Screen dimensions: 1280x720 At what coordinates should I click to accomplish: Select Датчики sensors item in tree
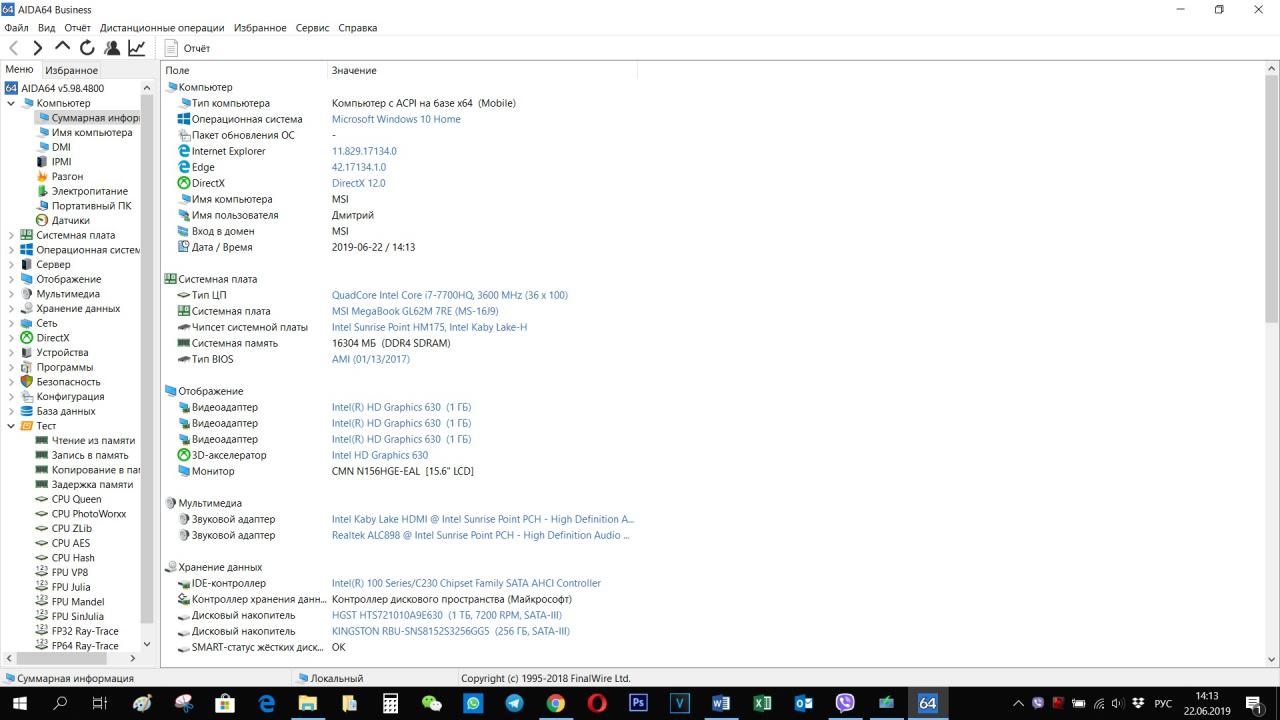[70, 220]
